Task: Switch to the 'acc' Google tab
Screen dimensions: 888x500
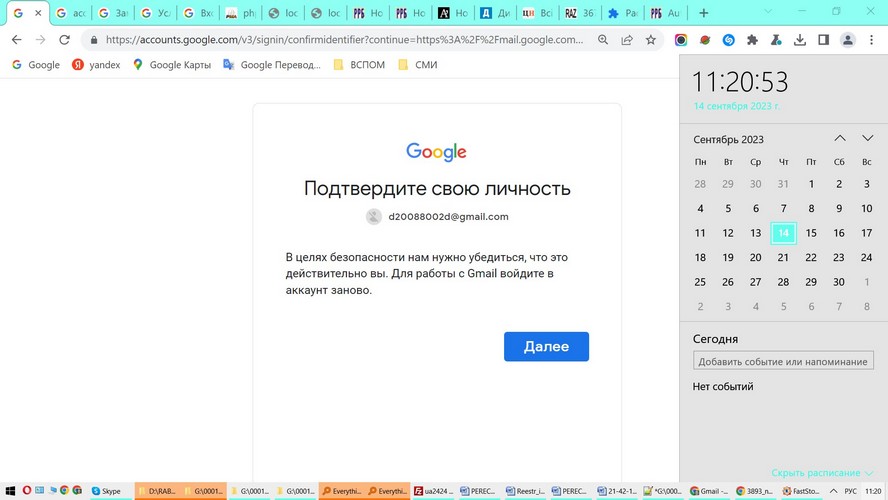Action: tap(71, 13)
